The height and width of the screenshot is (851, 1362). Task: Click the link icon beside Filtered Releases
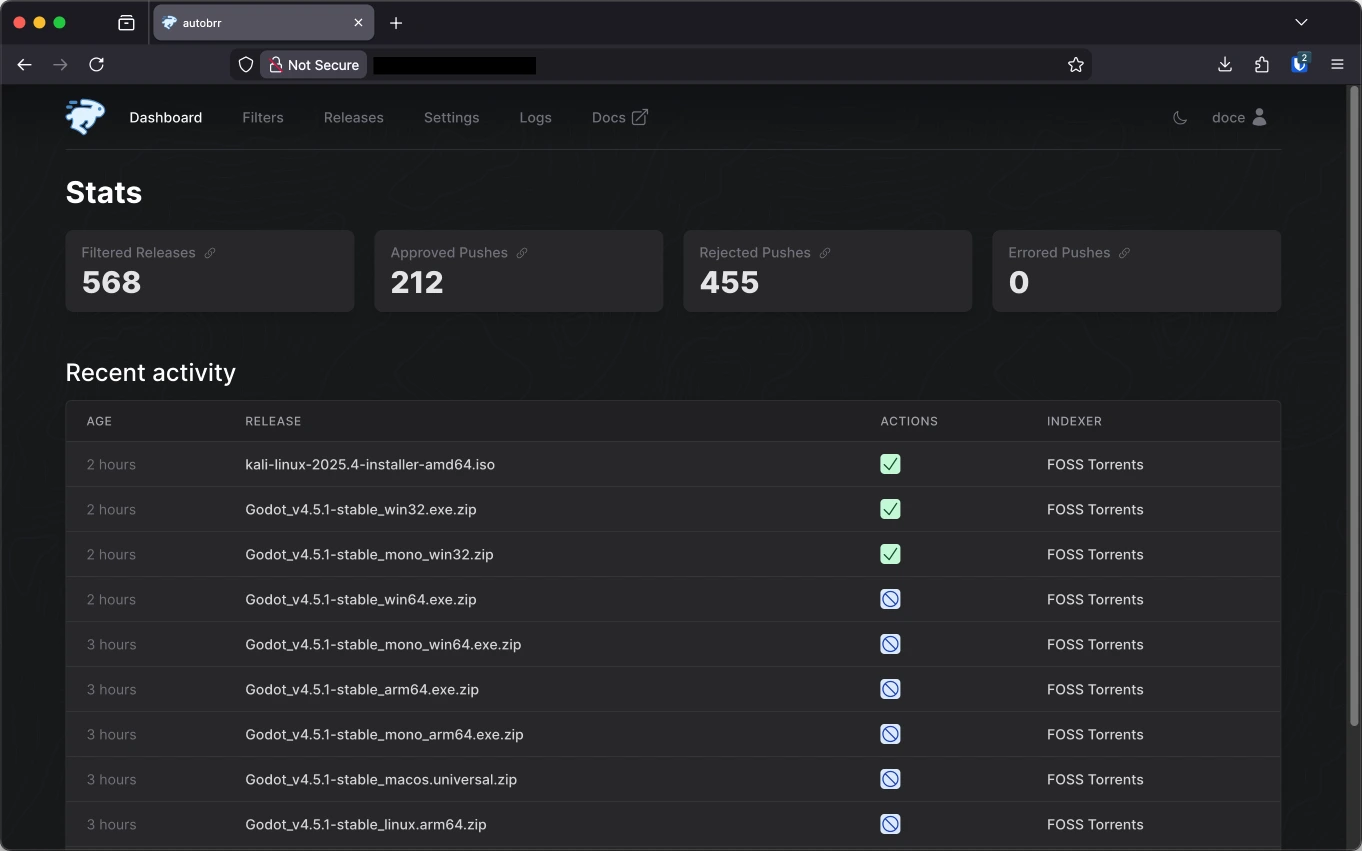(210, 253)
